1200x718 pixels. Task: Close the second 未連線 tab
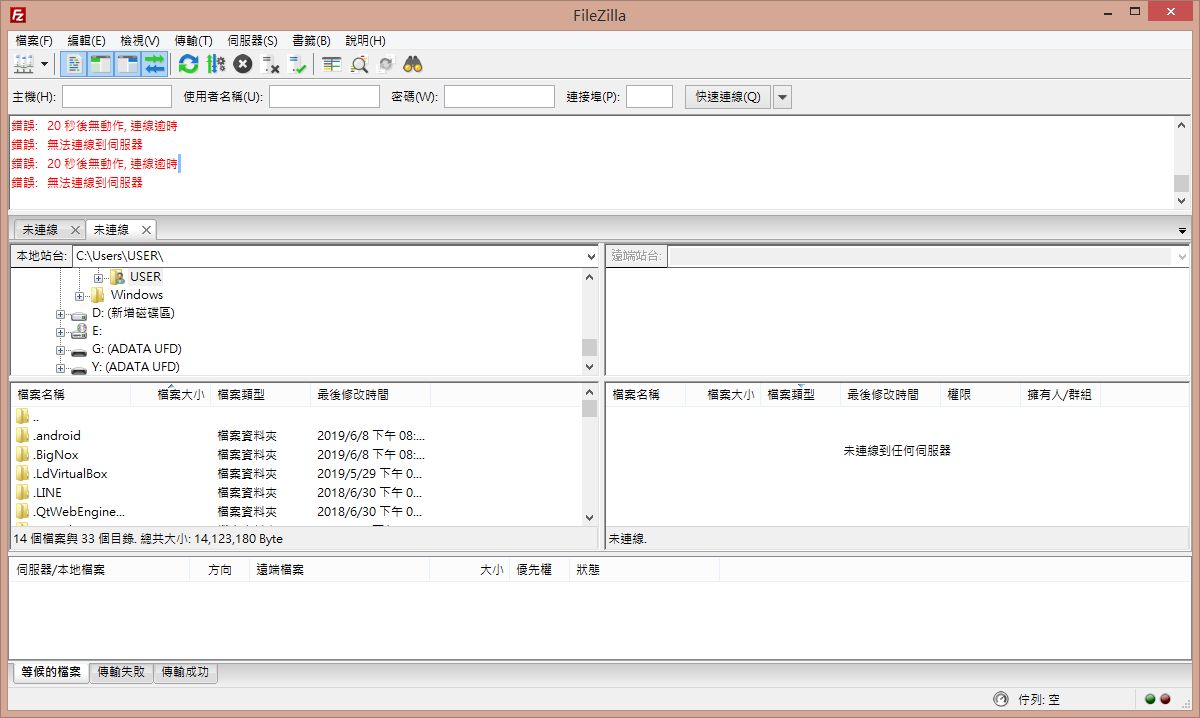pyautogui.click(x=146, y=230)
